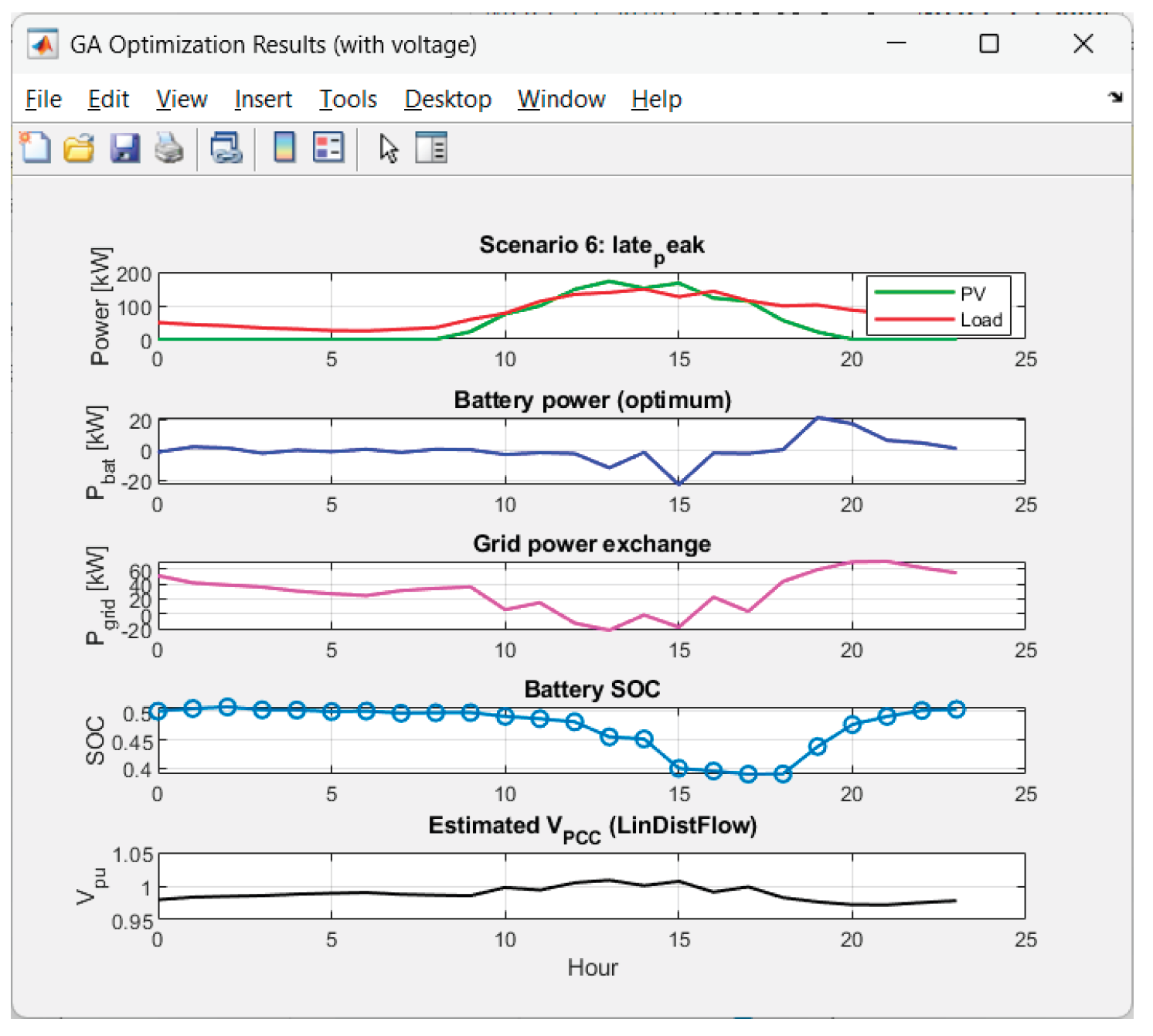Image resolution: width=1153 pixels, height=1036 pixels.
Task: Expand the Desktop menu
Action: 447,99
